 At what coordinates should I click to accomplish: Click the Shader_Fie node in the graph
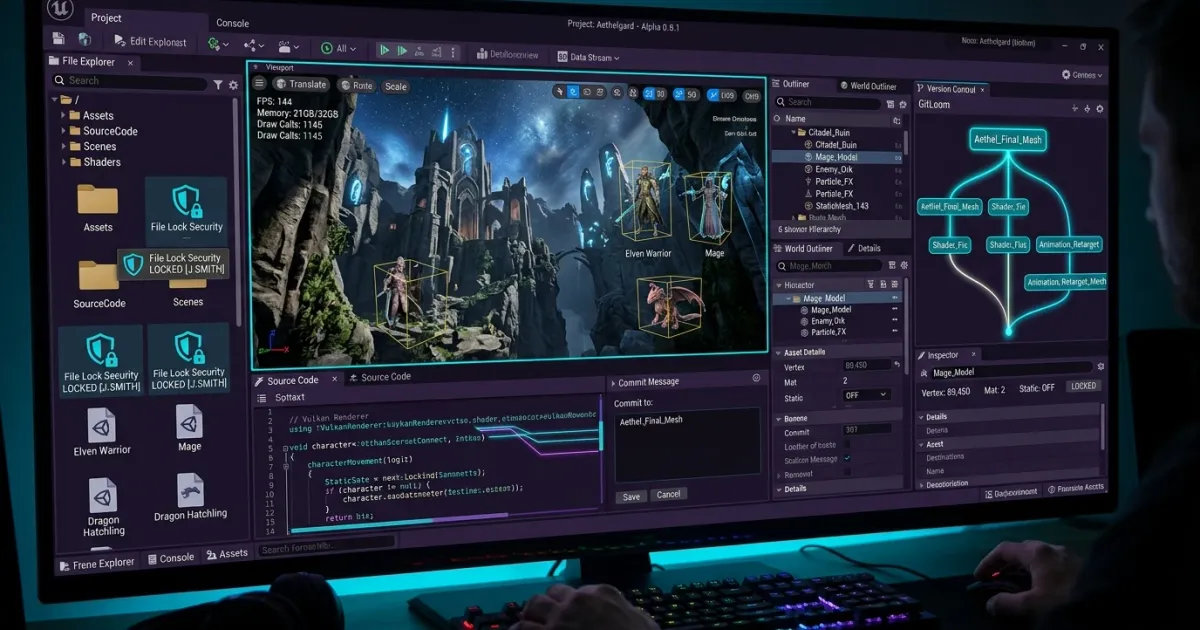(x=1008, y=207)
